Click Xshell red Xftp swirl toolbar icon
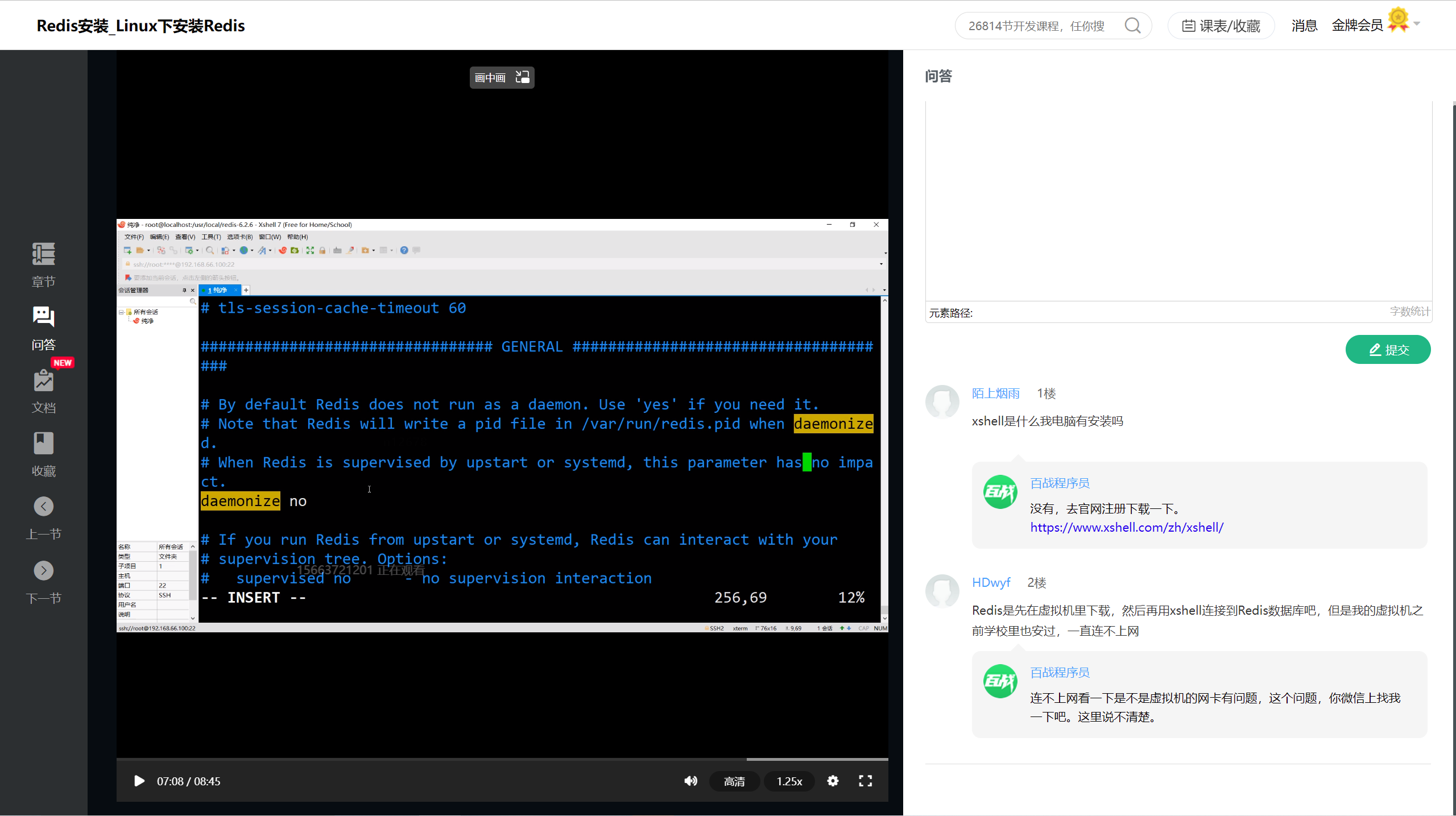1456x816 pixels. [283, 250]
